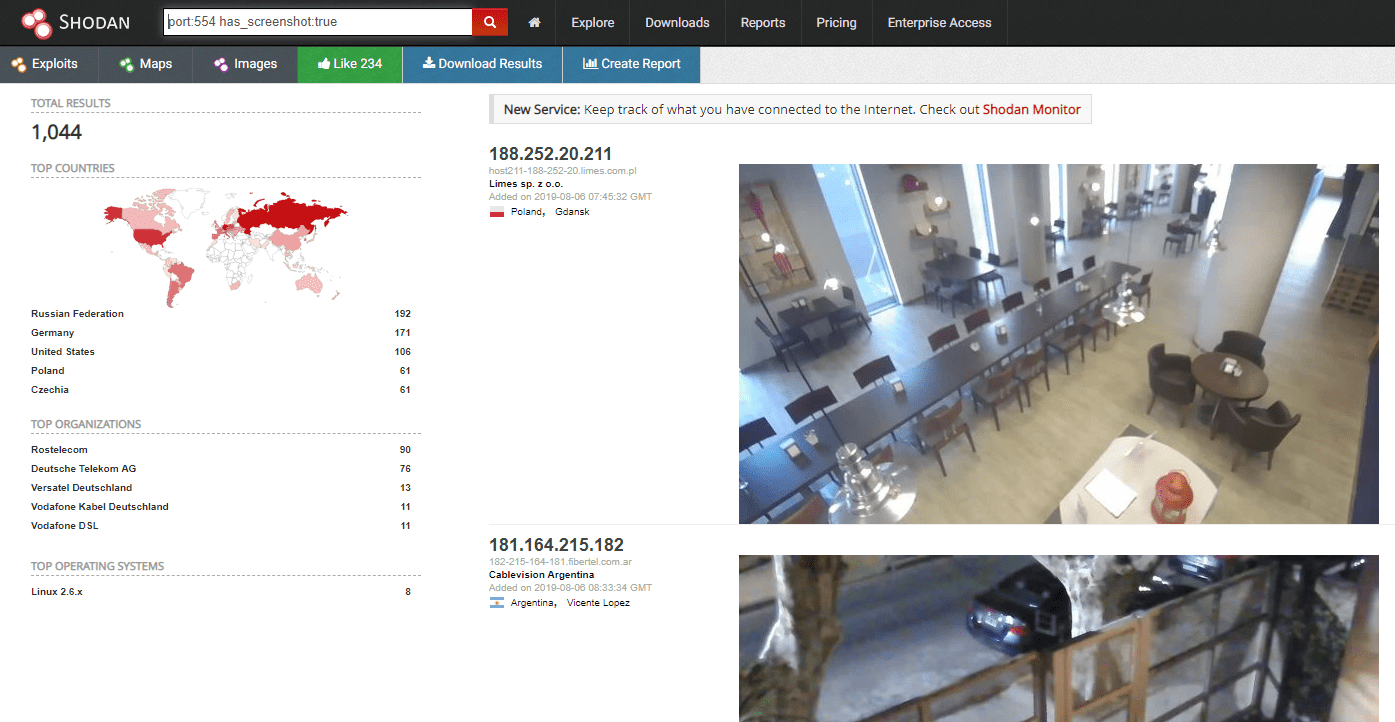Click Limes sp. z o.o. organization
1395x722 pixels.
pyautogui.click(x=526, y=184)
